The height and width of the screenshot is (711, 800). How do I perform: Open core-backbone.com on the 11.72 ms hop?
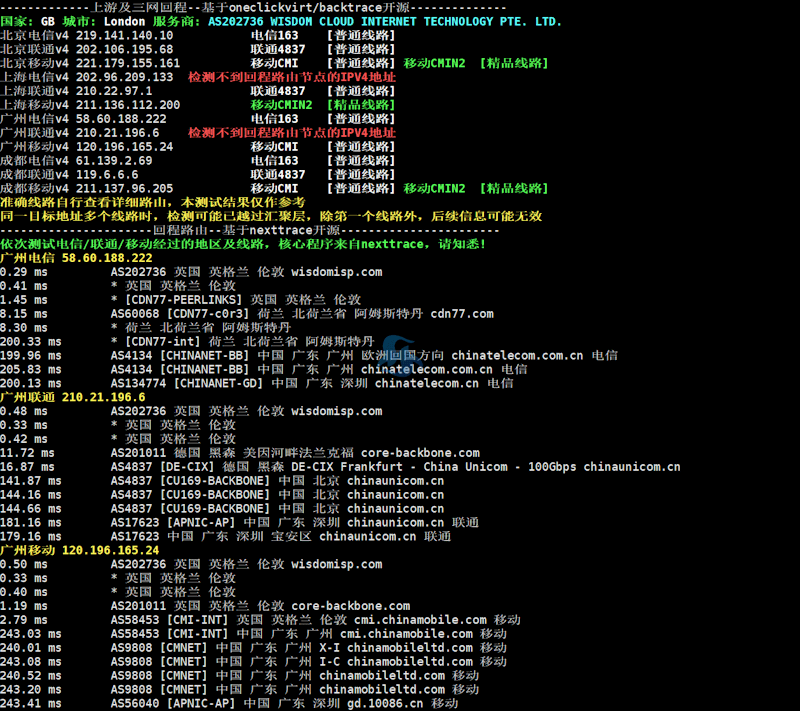pyautogui.click(x=420, y=453)
